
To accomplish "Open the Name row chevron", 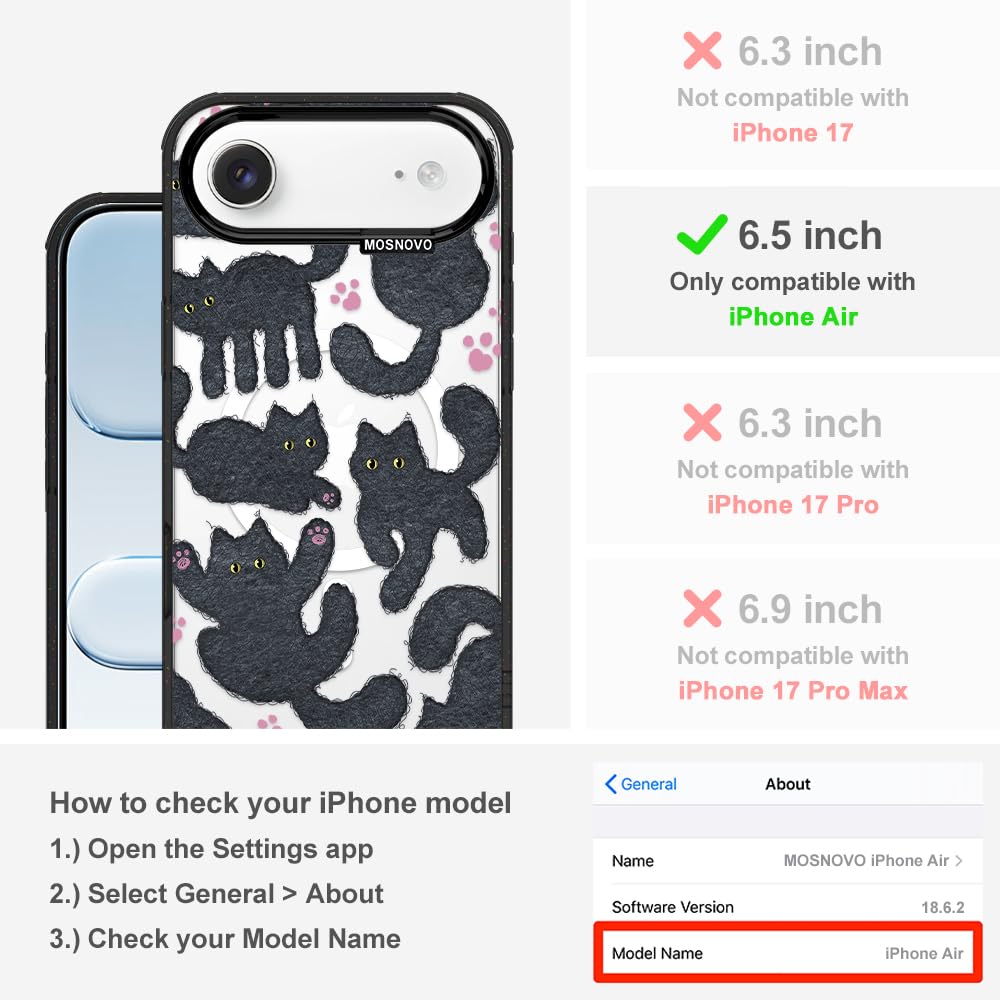I will [959, 860].
